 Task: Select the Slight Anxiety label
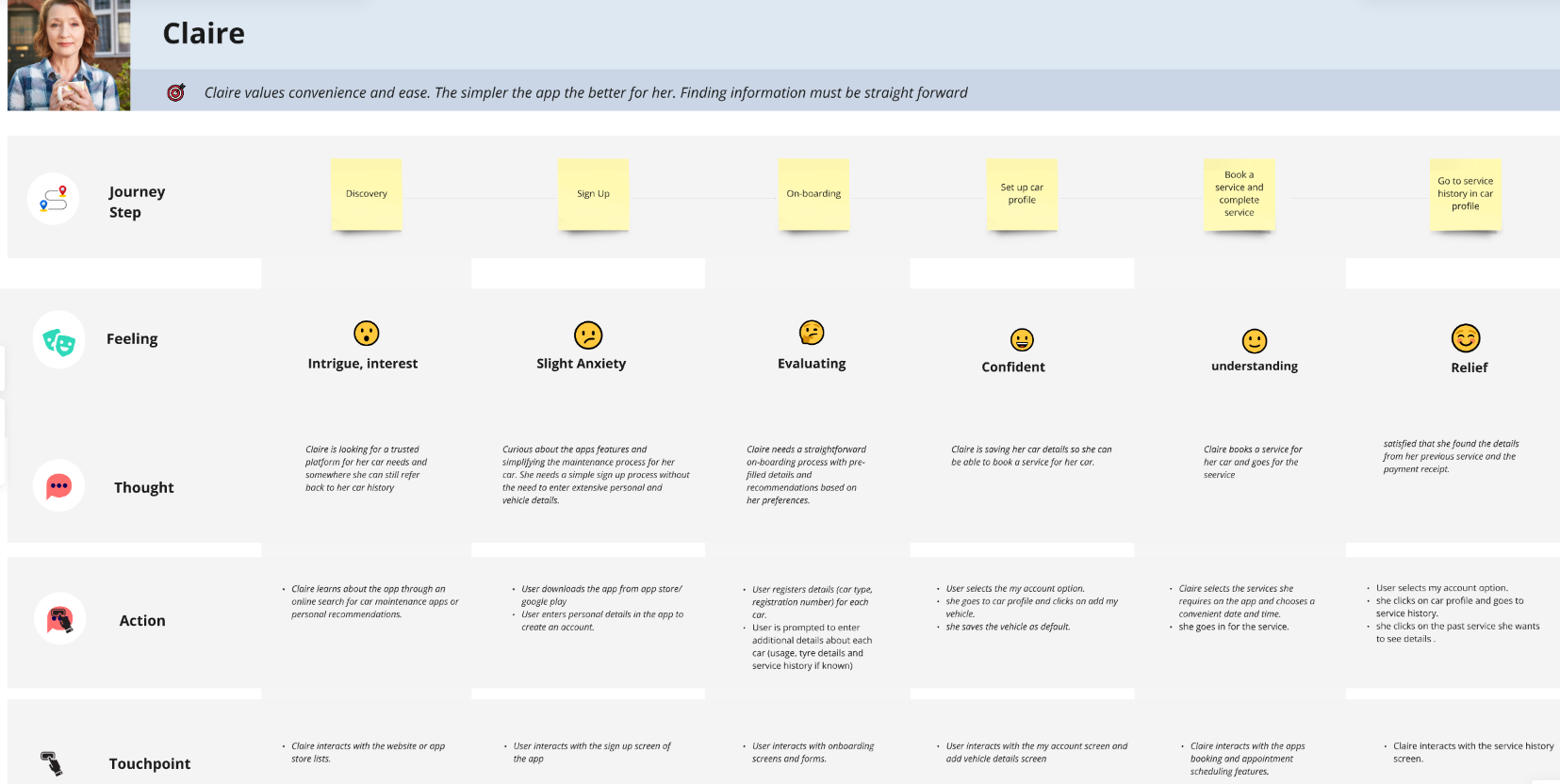click(x=581, y=364)
